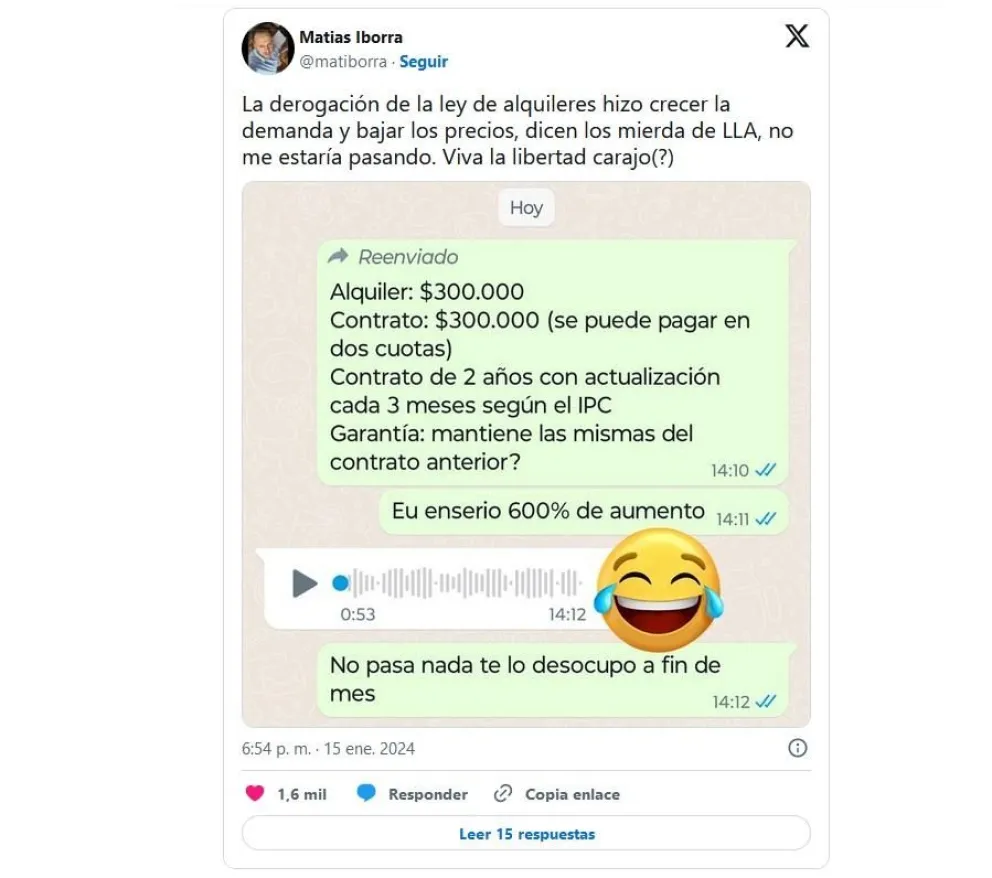Click the blue voice message progress dot
The width and height of the screenshot is (992, 878).
click(340, 583)
